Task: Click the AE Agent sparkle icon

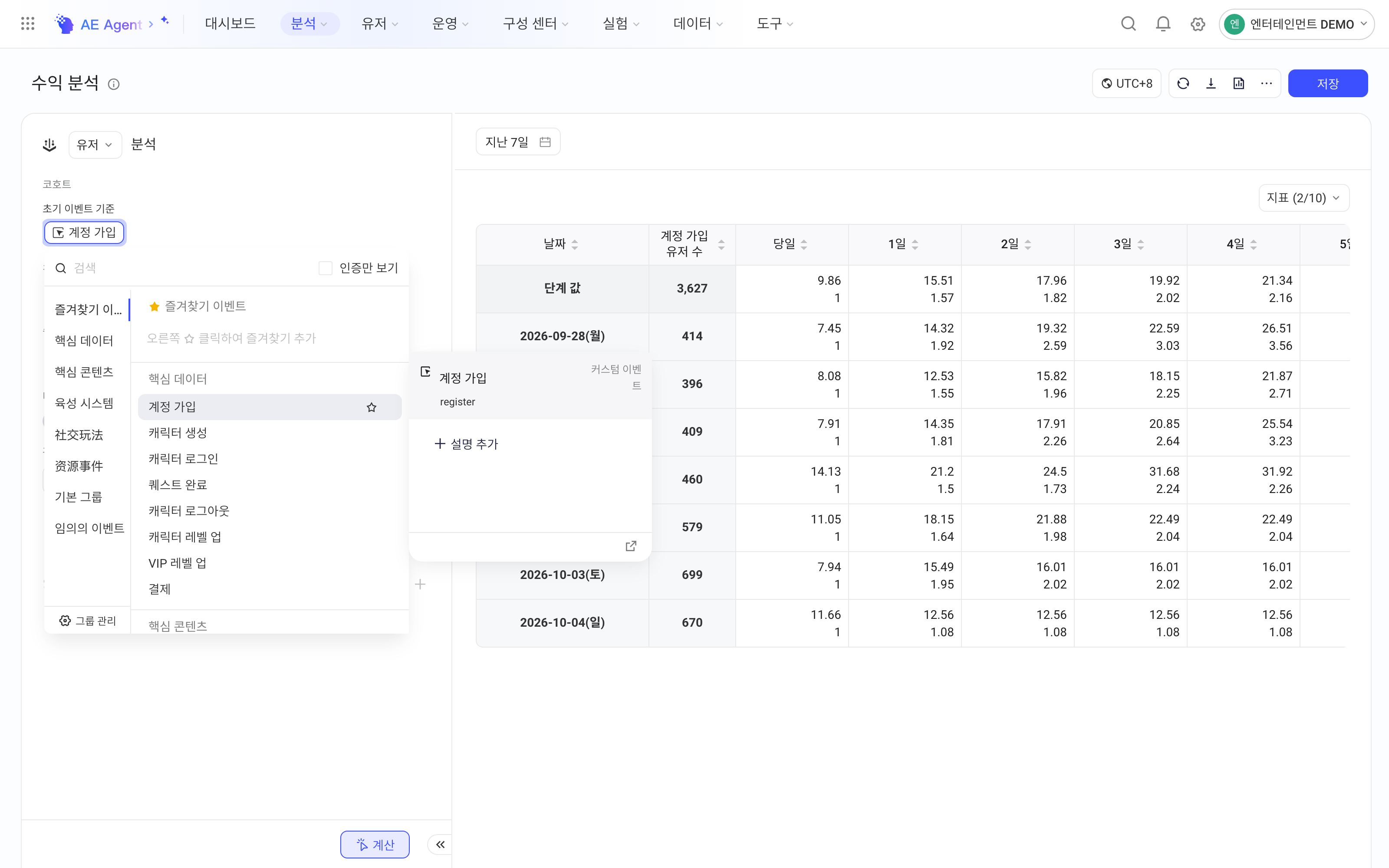Action: pos(165,21)
